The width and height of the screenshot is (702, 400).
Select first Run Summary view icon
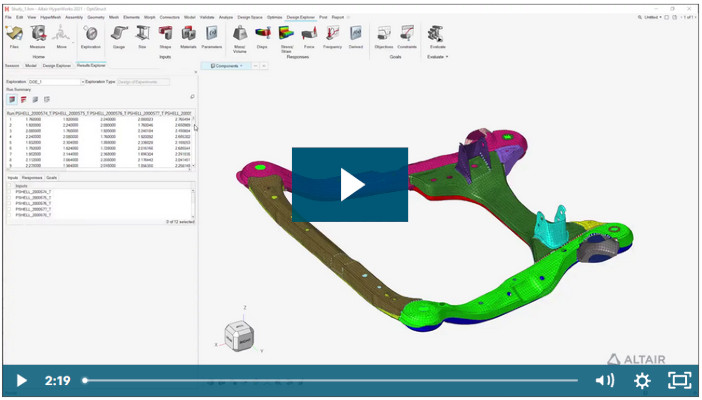(12, 99)
